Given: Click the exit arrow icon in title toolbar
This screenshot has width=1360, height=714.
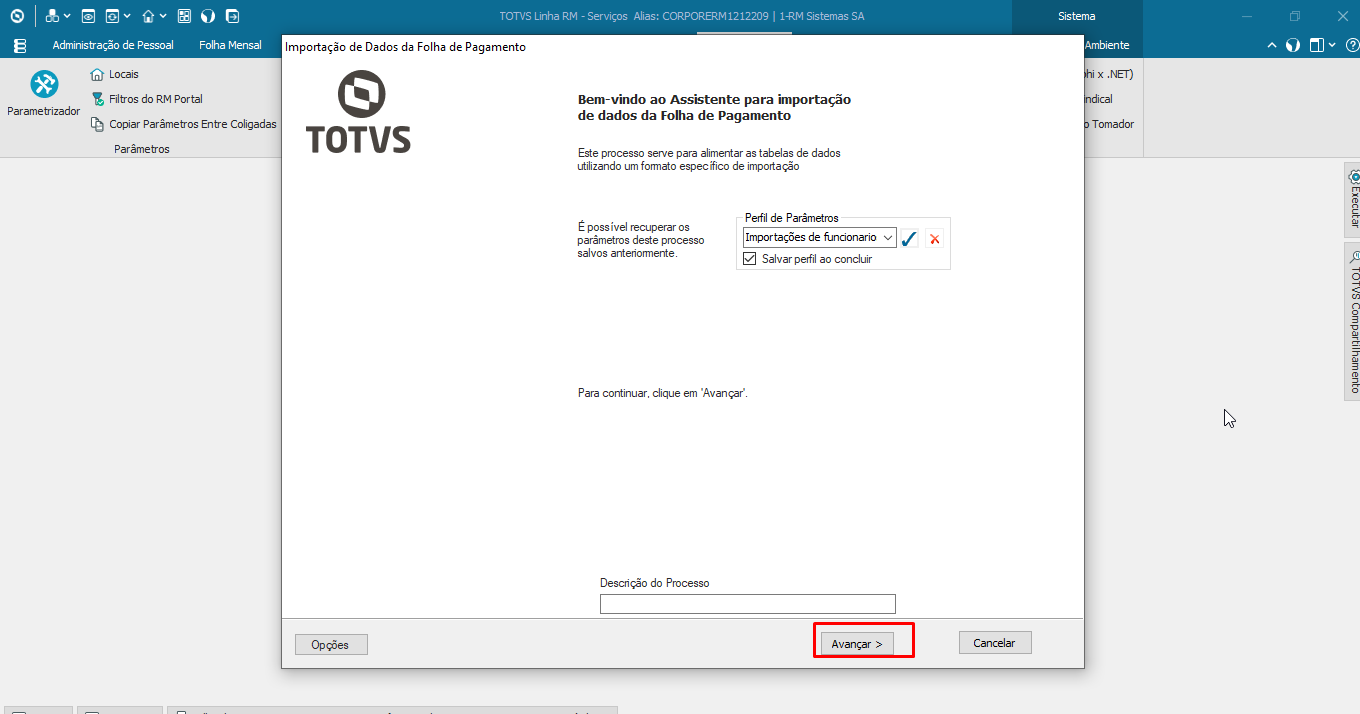Looking at the screenshot, I should click(233, 16).
